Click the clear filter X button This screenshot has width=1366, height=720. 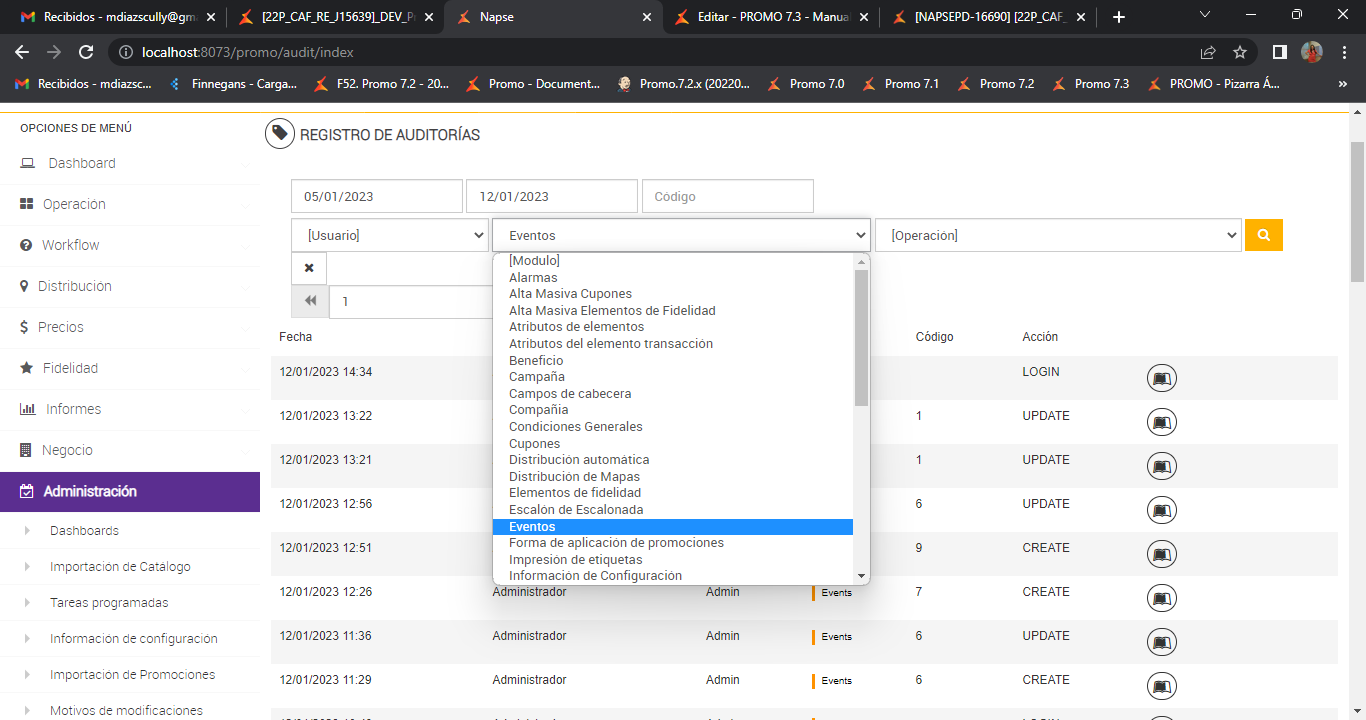[x=309, y=268]
